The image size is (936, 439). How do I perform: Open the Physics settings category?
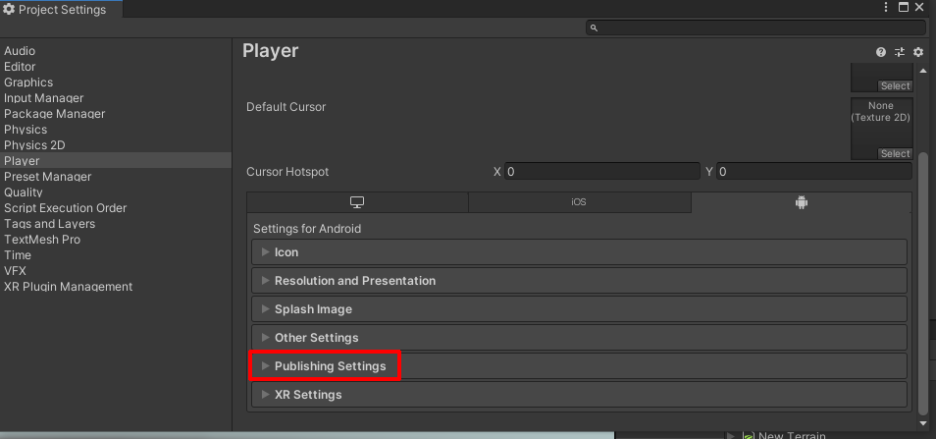click(25, 130)
